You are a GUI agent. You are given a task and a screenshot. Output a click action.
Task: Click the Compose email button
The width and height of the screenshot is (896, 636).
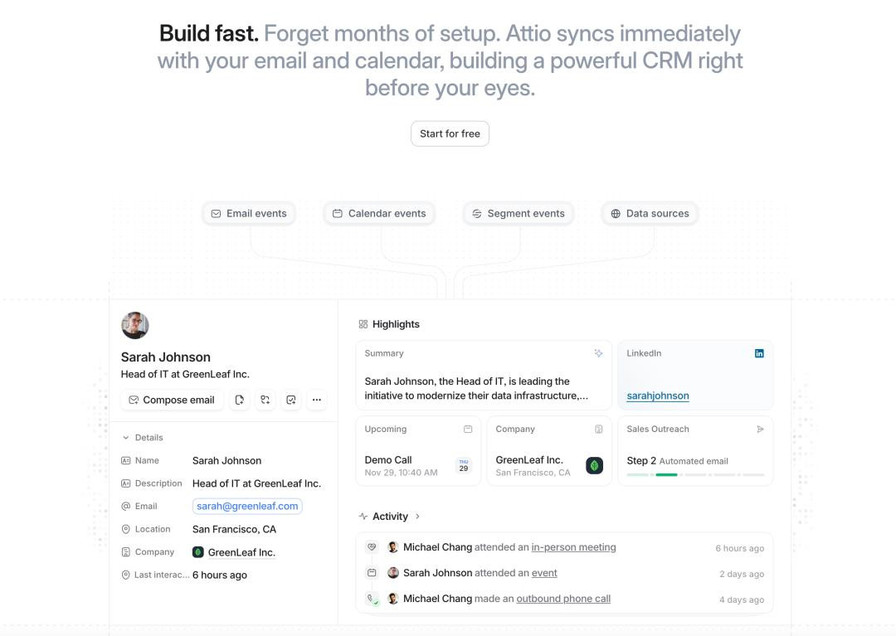(x=171, y=400)
